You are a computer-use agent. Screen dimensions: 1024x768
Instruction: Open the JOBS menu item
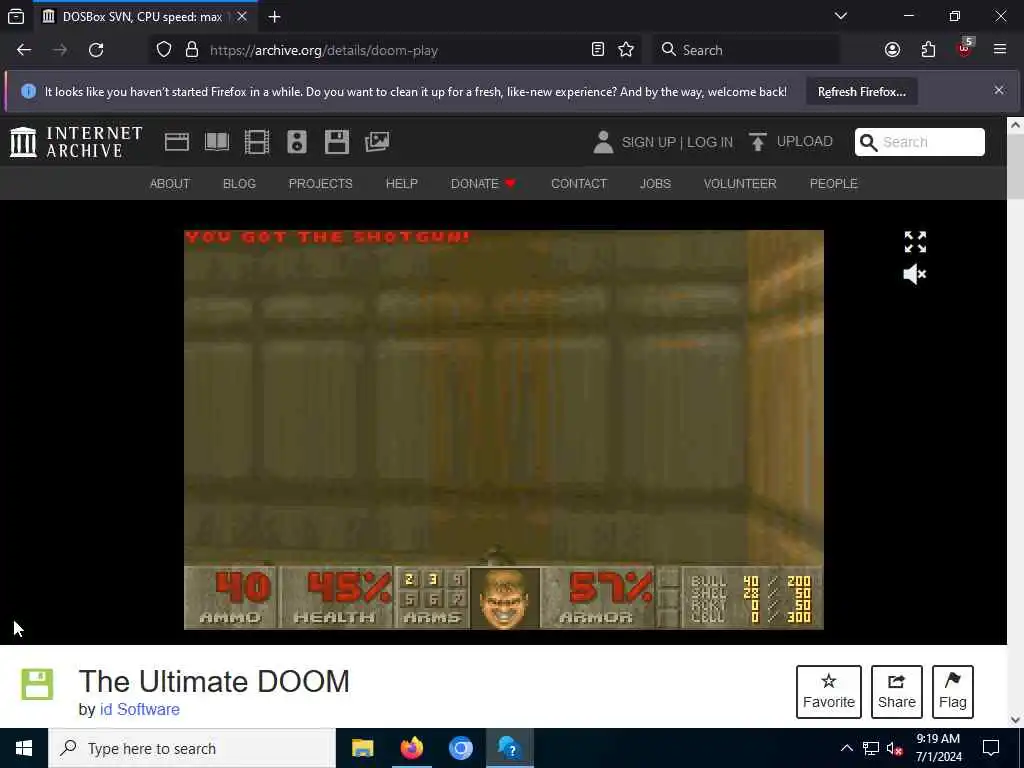tap(655, 184)
